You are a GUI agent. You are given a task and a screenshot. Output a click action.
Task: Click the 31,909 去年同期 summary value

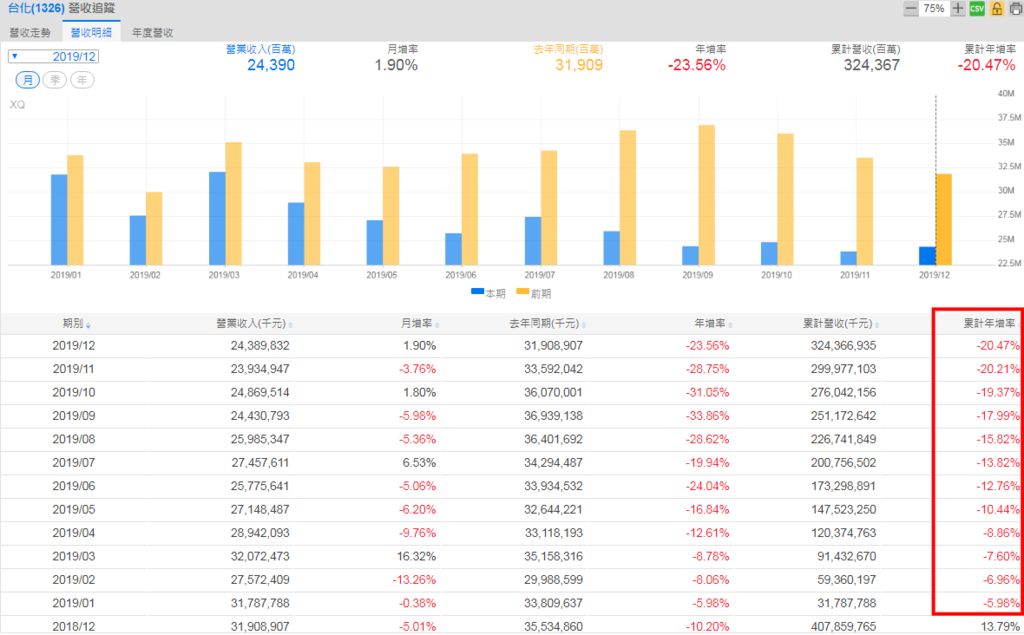pos(579,65)
